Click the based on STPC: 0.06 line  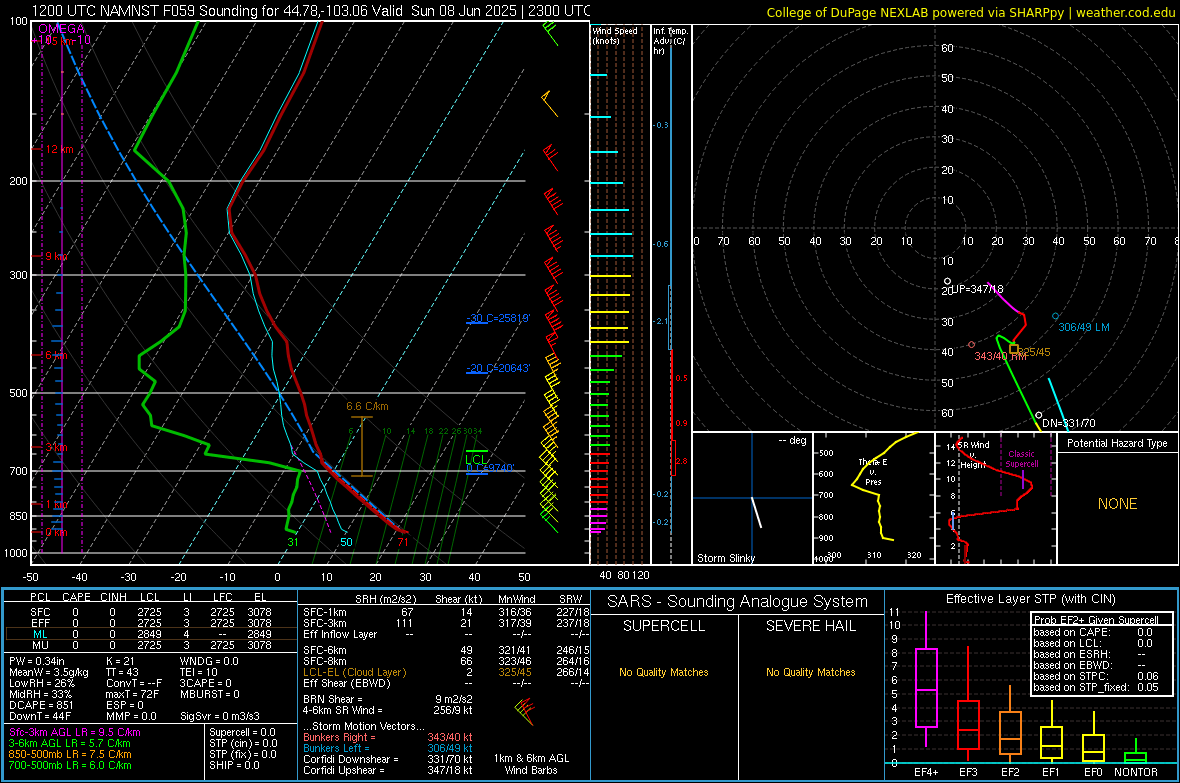point(1096,676)
